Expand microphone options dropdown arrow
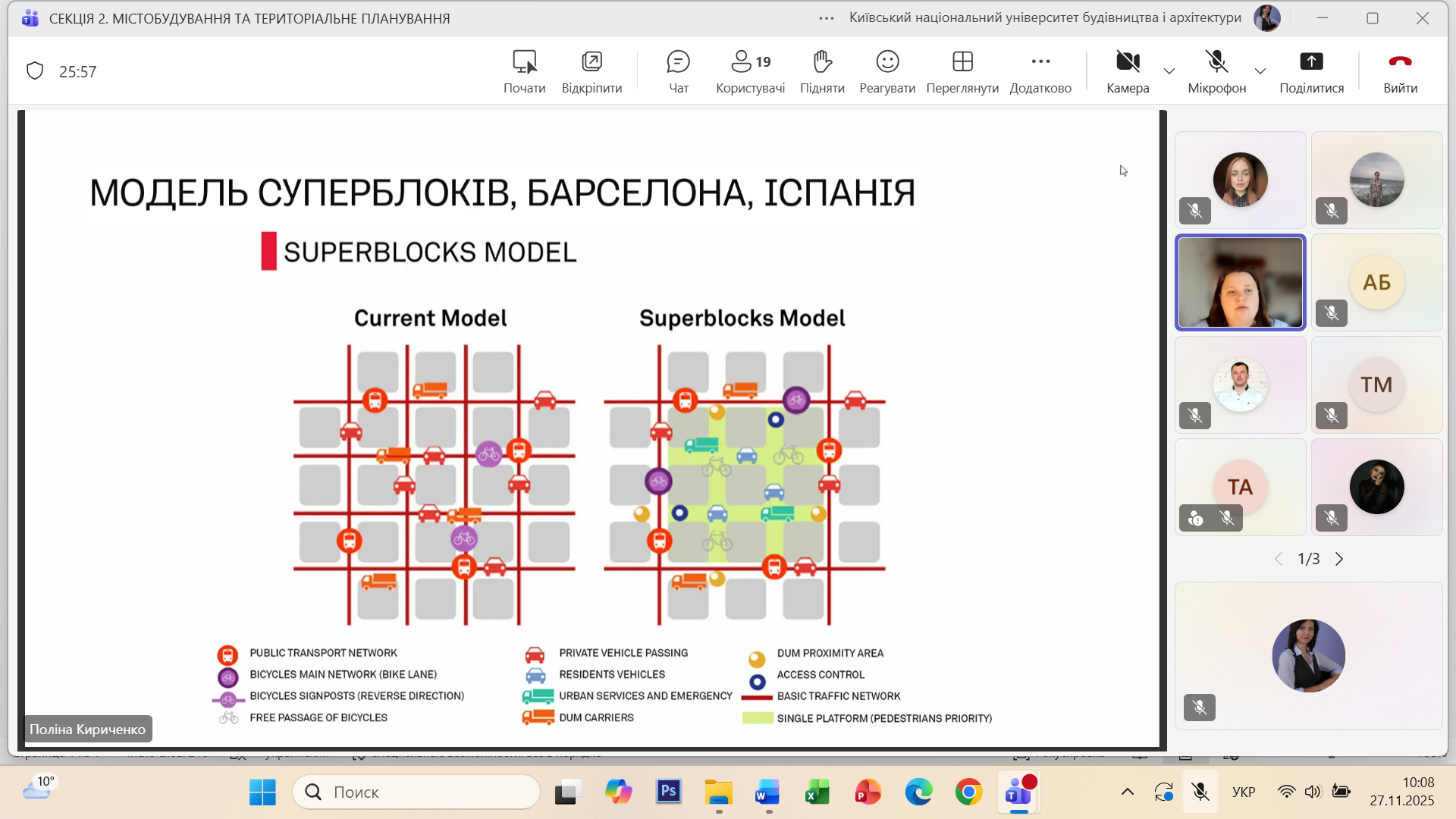This screenshot has width=1456, height=819. (x=1260, y=71)
